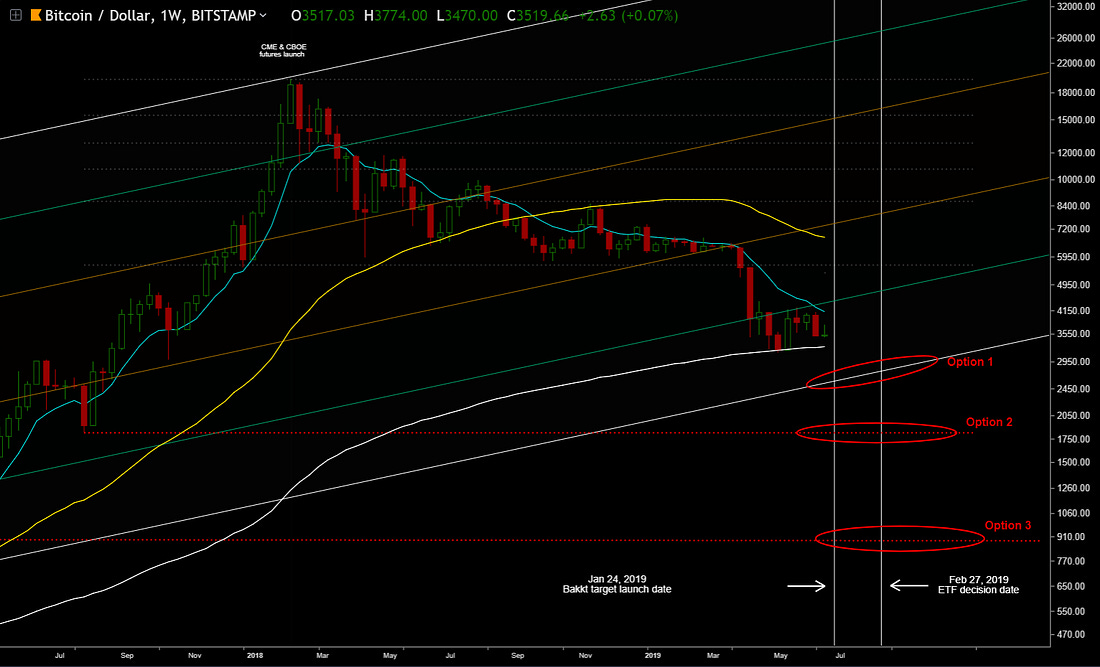Select the Option 1 red ellipse drawing
1100x667 pixels.
pos(870,371)
